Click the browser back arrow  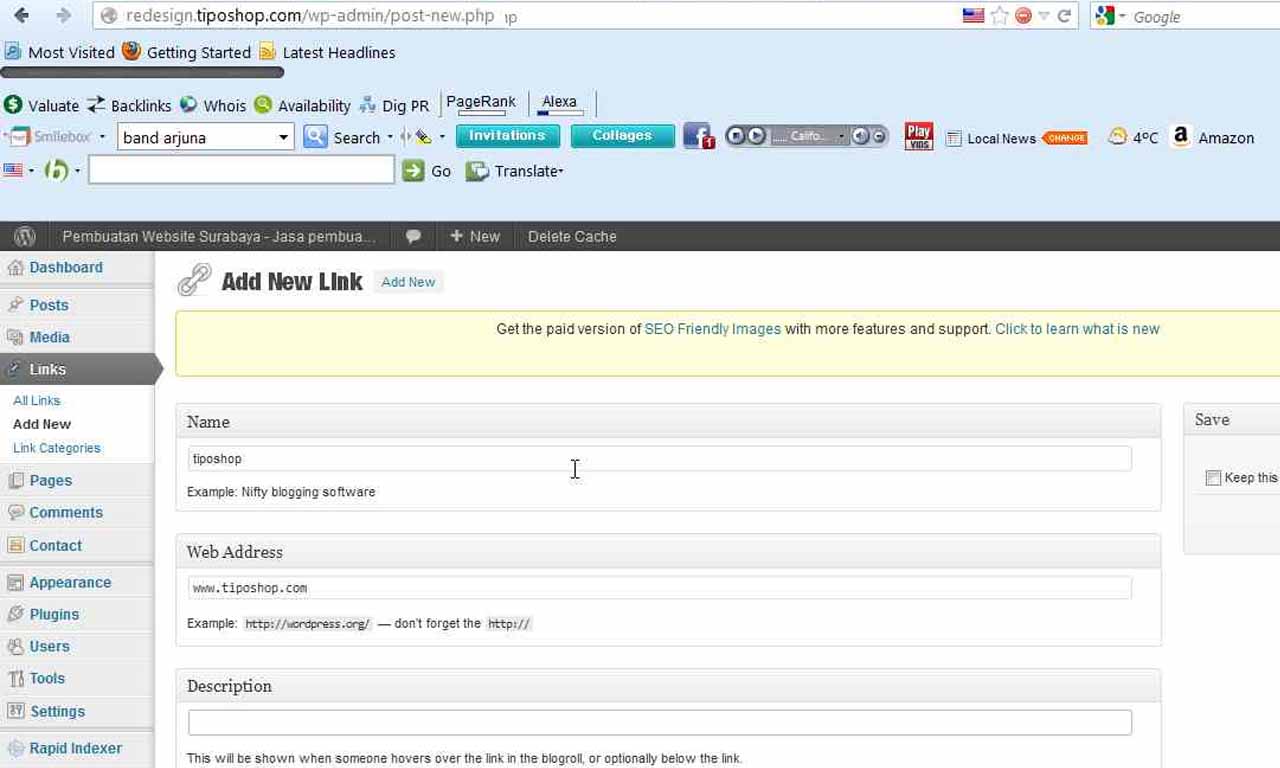21,16
